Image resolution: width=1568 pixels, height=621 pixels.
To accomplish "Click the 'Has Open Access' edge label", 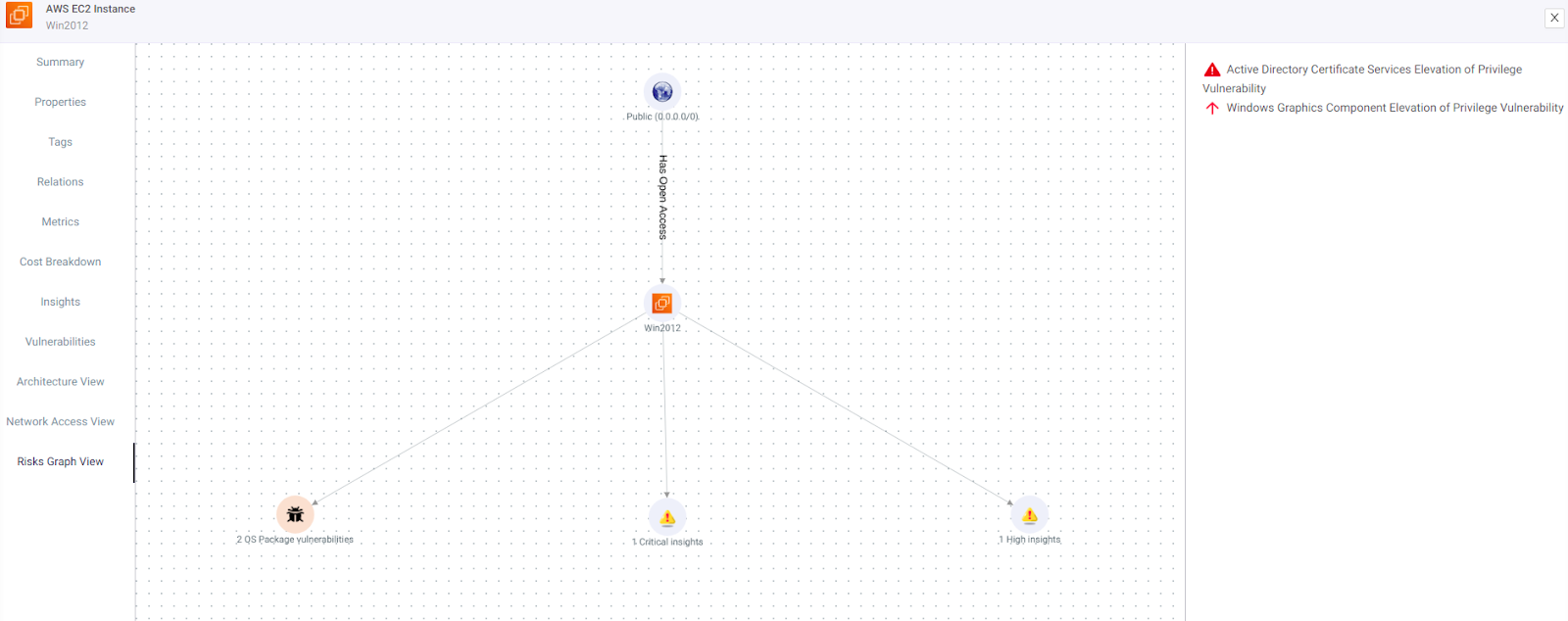I will click(662, 197).
